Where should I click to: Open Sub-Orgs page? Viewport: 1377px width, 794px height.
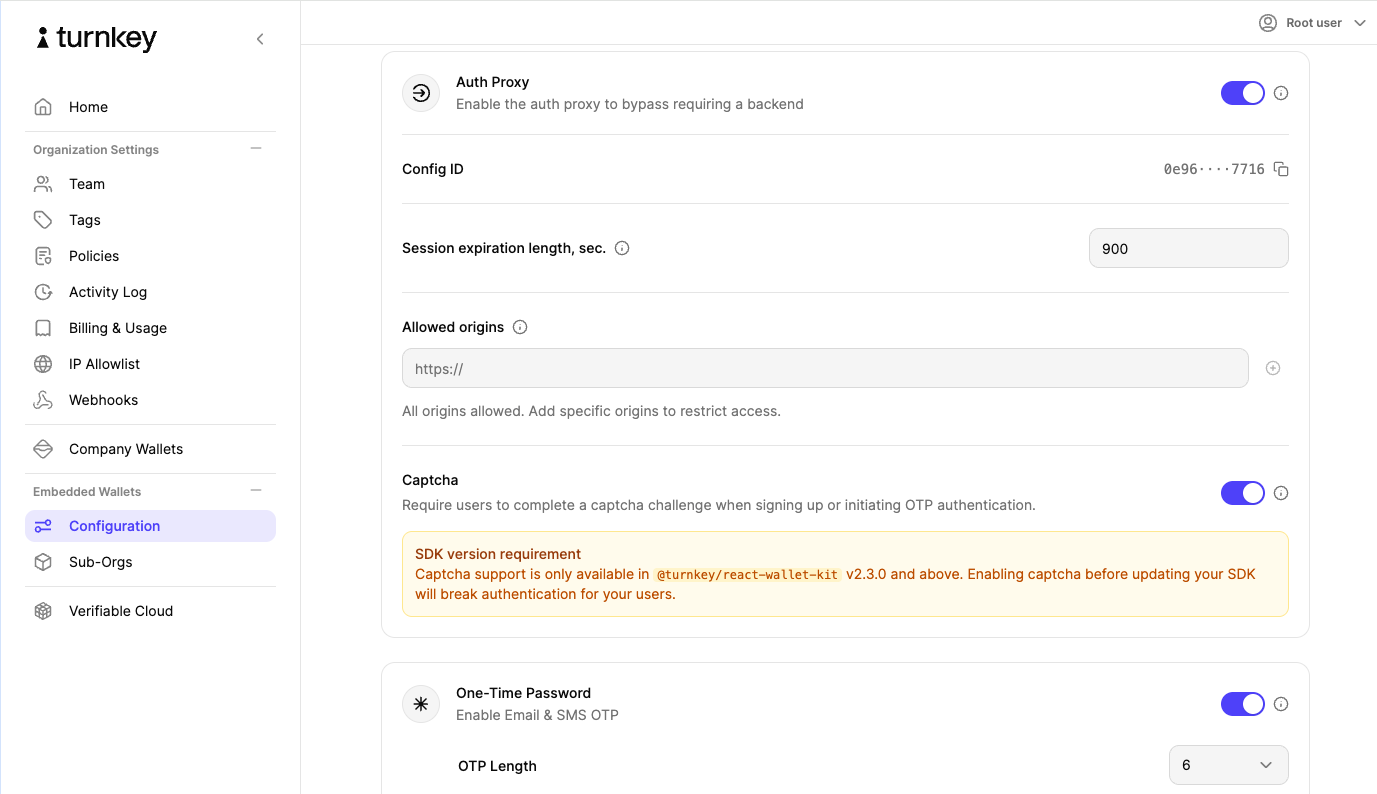(x=150, y=562)
